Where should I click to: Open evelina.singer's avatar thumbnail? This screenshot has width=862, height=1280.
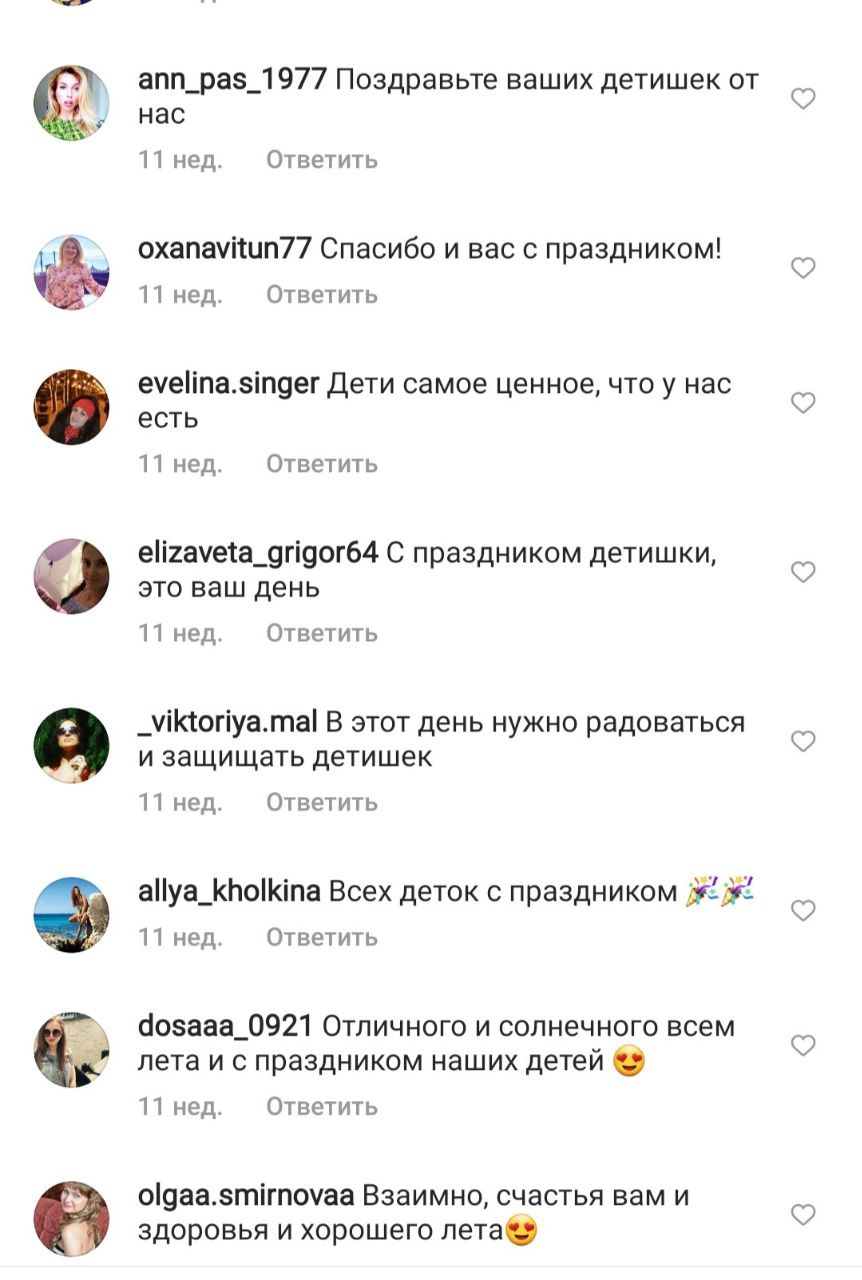[71, 407]
